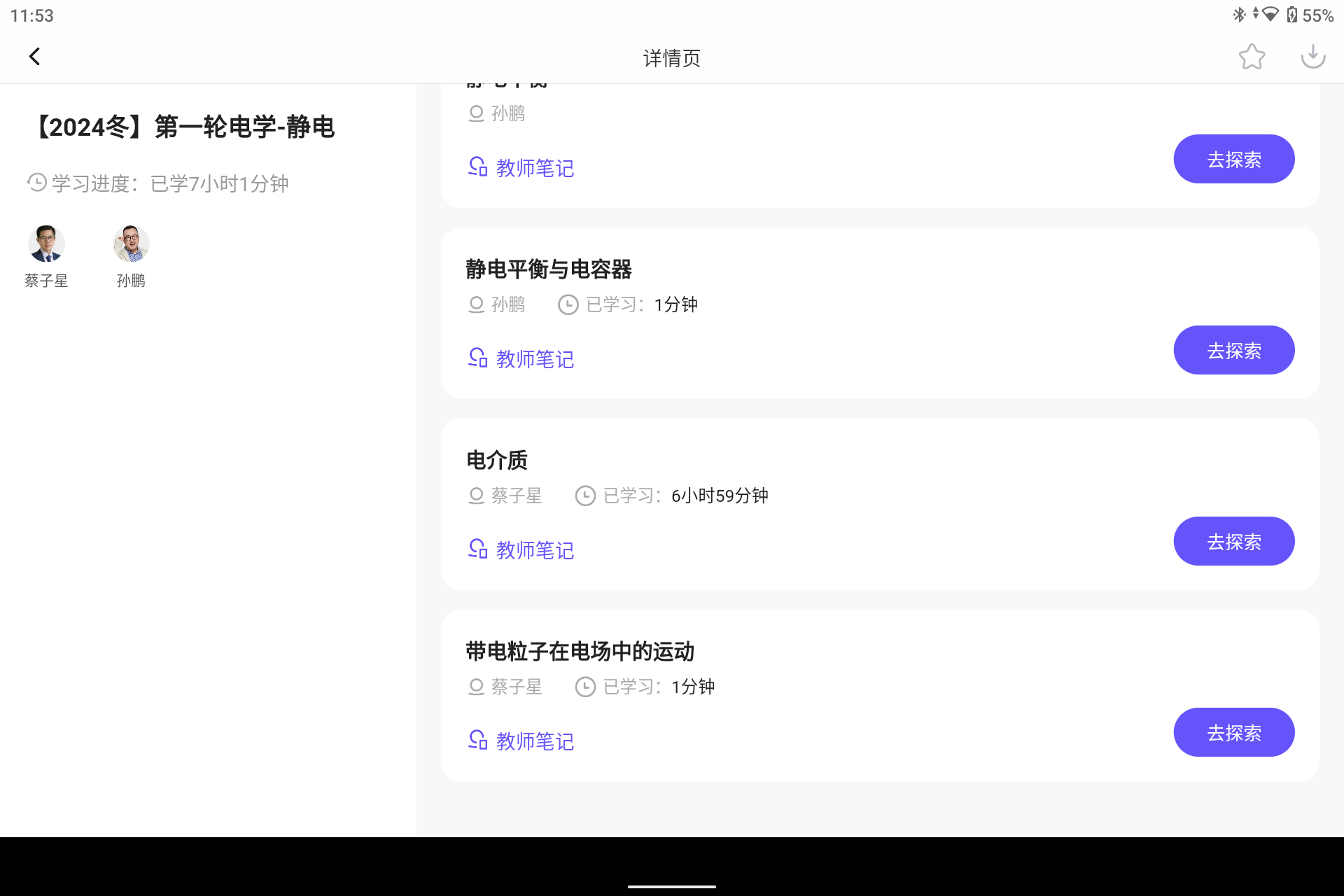
Task: Tap the person icon beside 孙鹏 in 静电平衡与电容器
Action: tap(475, 304)
